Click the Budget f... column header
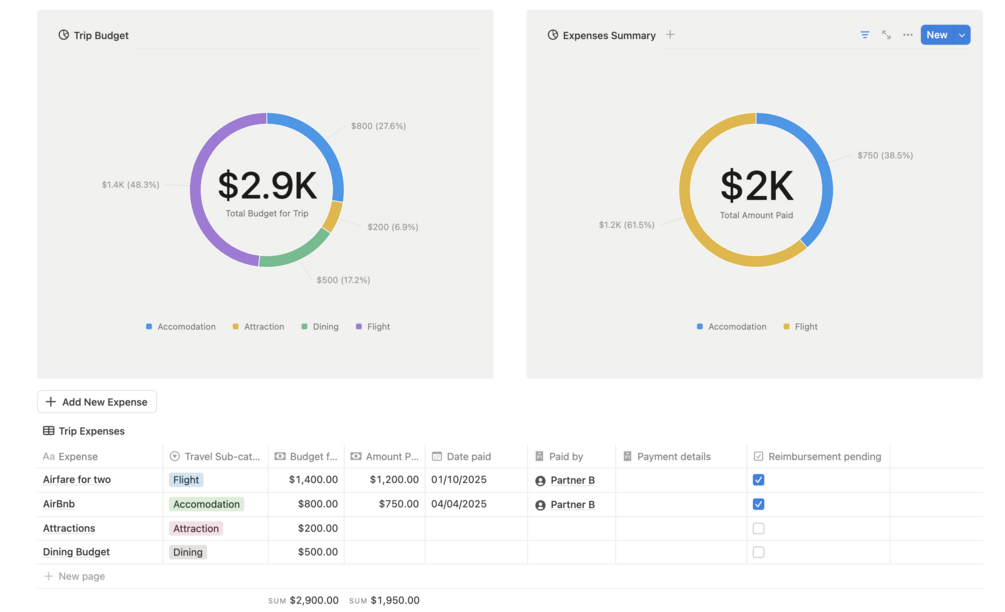Viewport: 1005px width, 612px height. point(306,456)
